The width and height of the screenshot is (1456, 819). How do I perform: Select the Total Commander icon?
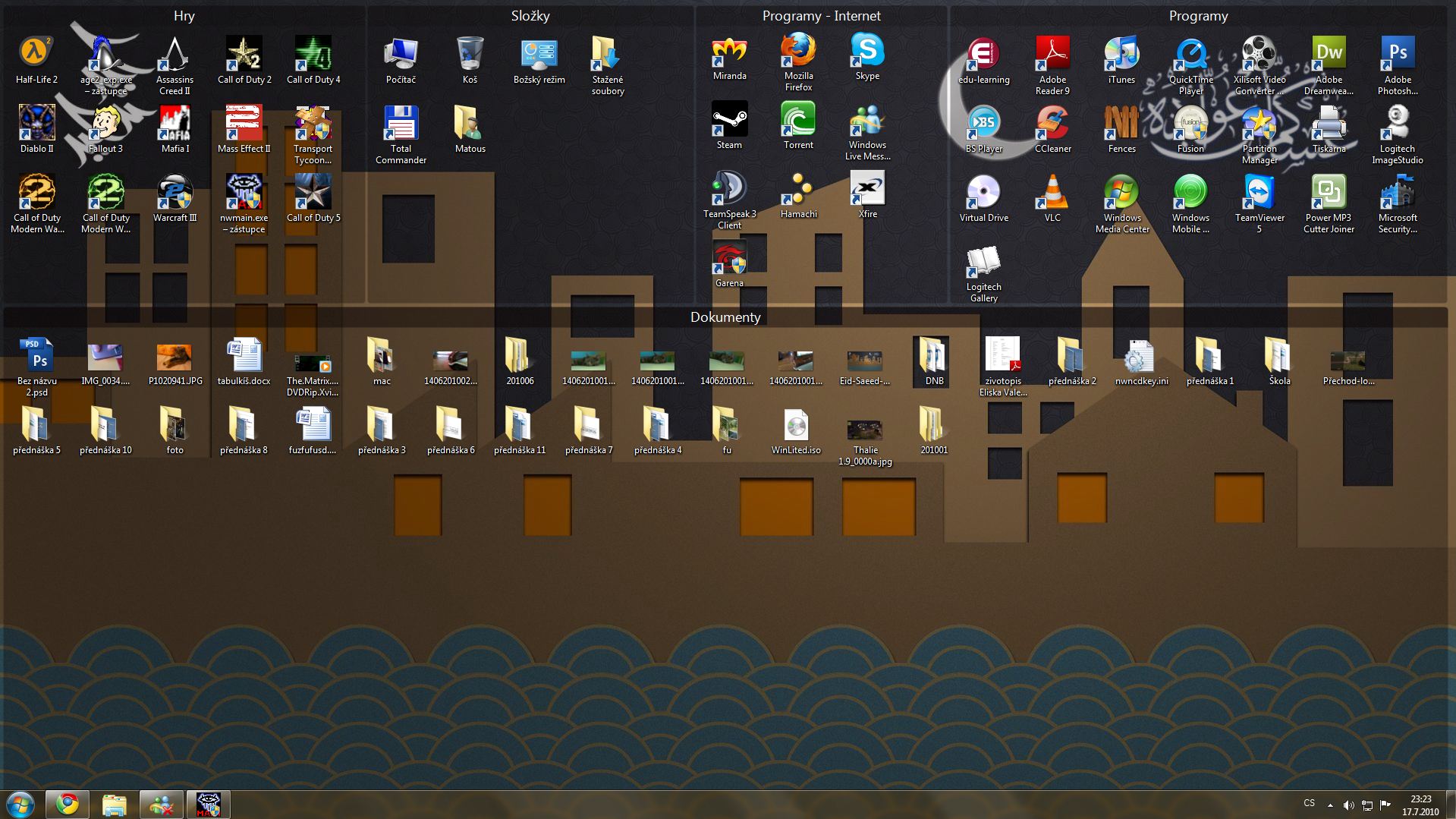(x=401, y=123)
